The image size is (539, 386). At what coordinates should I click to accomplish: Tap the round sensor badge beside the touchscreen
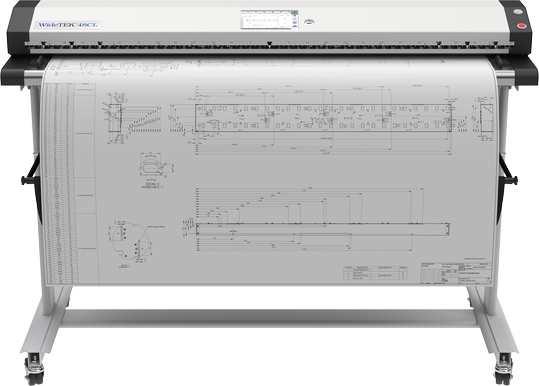(309, 22)
